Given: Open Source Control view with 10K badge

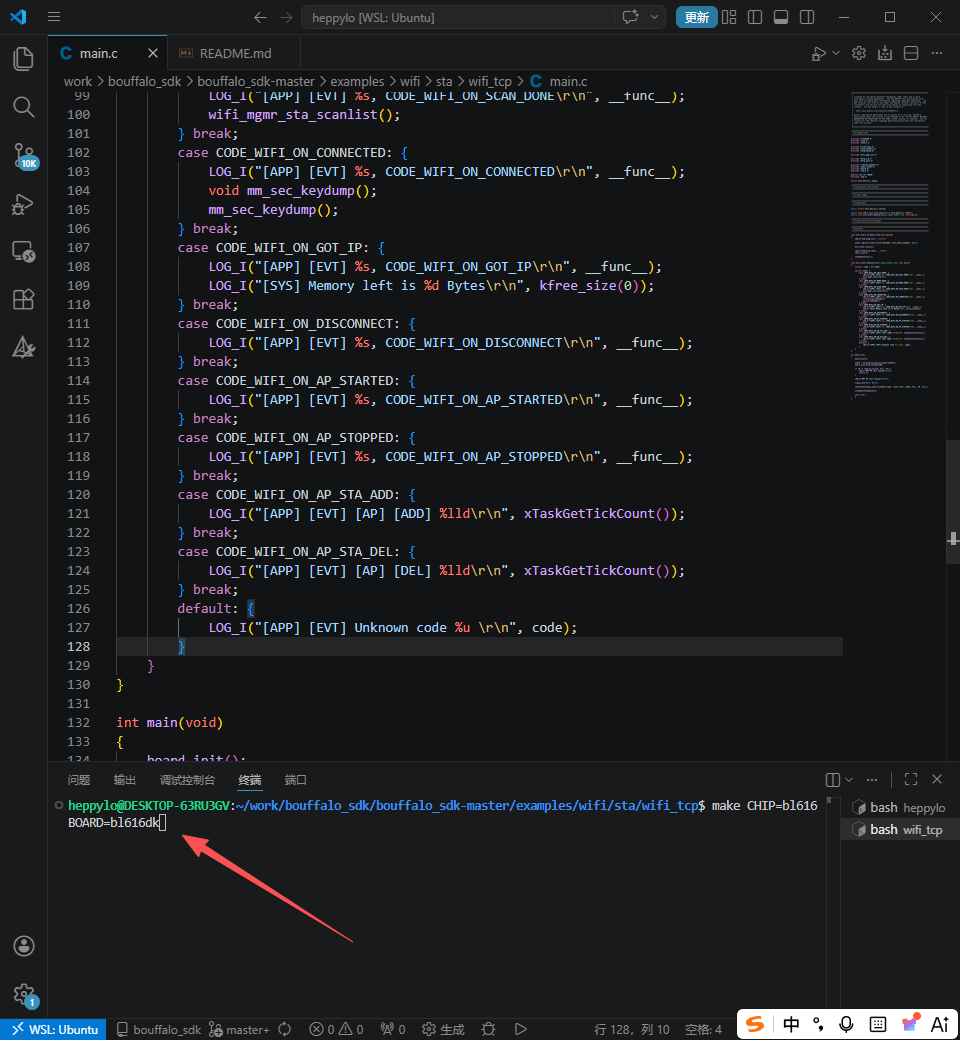Looking at the screenshot, I should (23, 155).
